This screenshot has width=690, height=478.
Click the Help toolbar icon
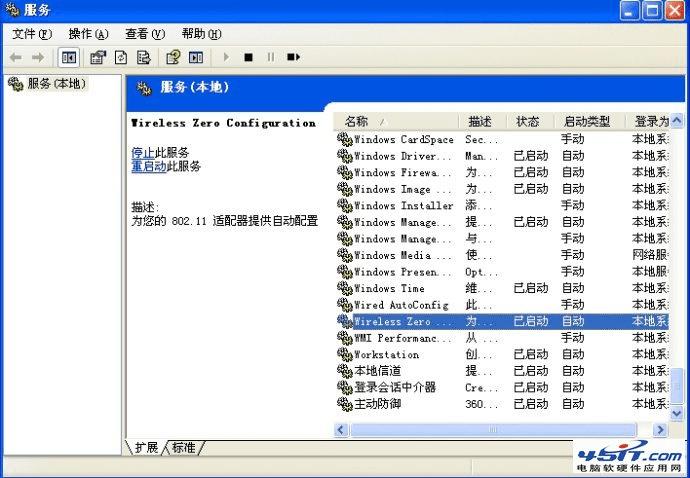(173, 58)
